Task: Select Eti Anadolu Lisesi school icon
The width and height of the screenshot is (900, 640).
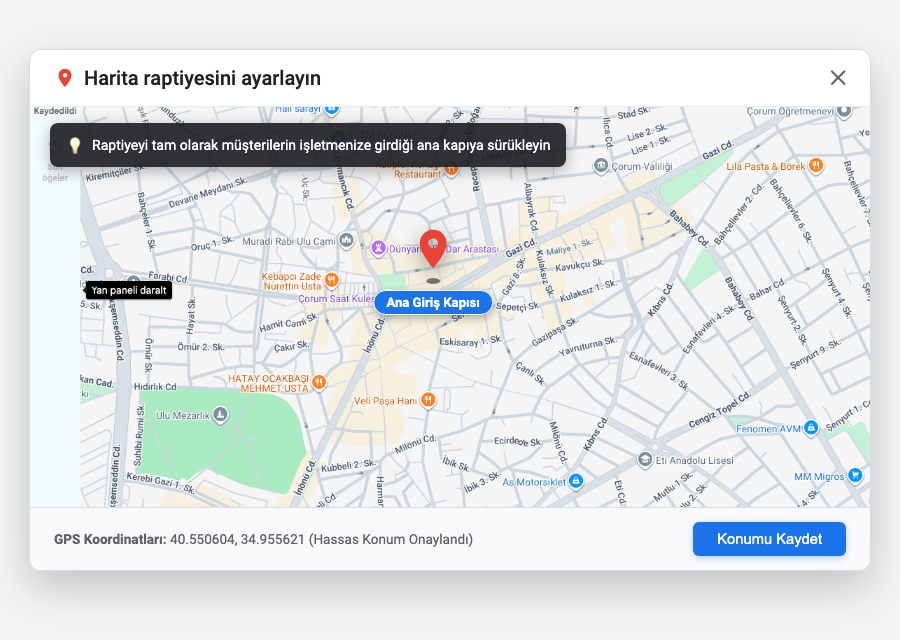Action: point(645,460)
